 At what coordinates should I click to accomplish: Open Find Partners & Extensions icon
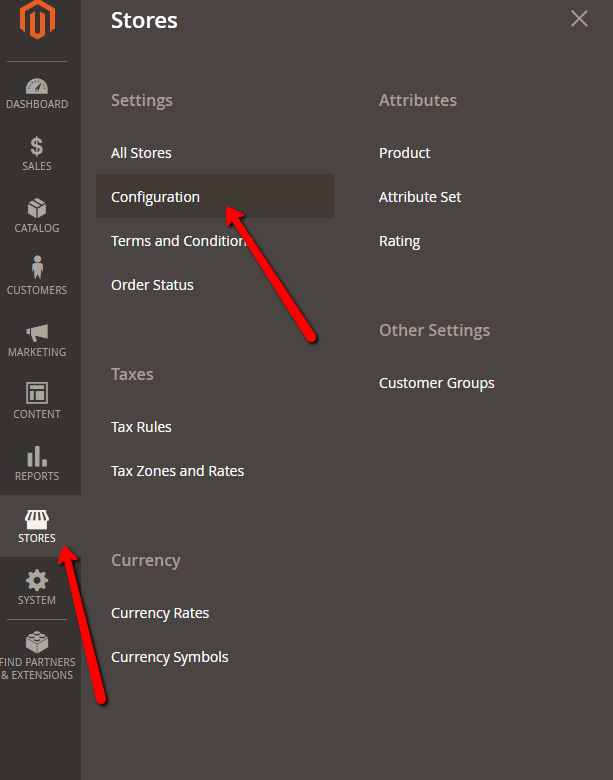tap(37, 642)
